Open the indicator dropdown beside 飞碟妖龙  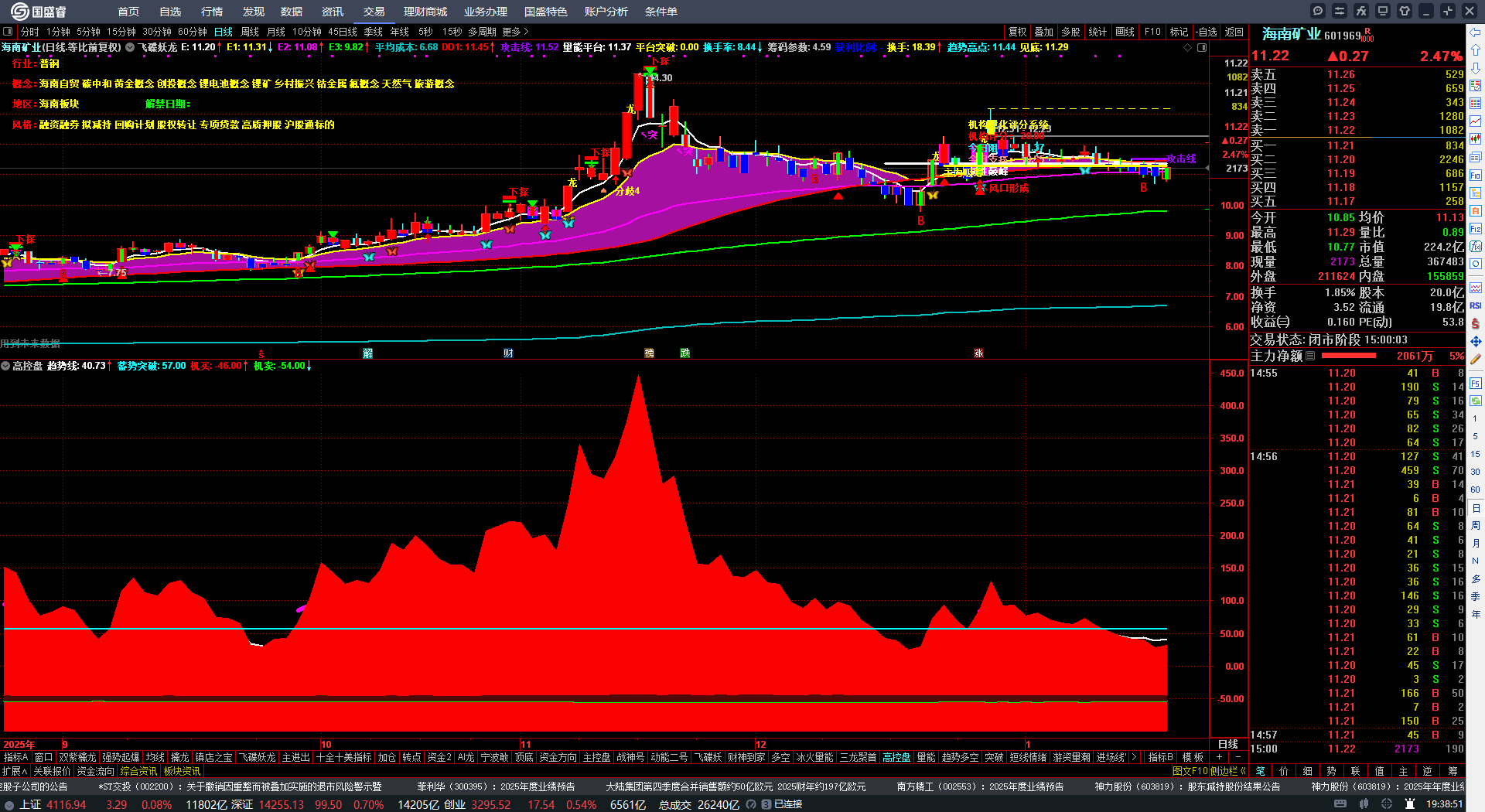(x=130, y=47)
